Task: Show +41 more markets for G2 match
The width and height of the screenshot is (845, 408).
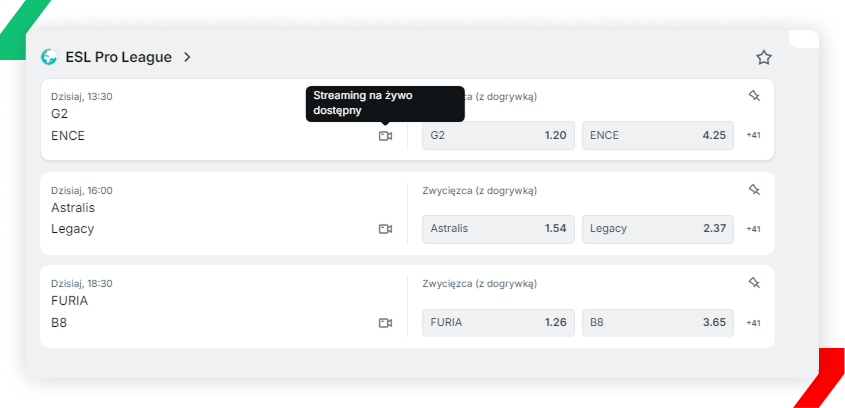Action: tap(753, 135)
